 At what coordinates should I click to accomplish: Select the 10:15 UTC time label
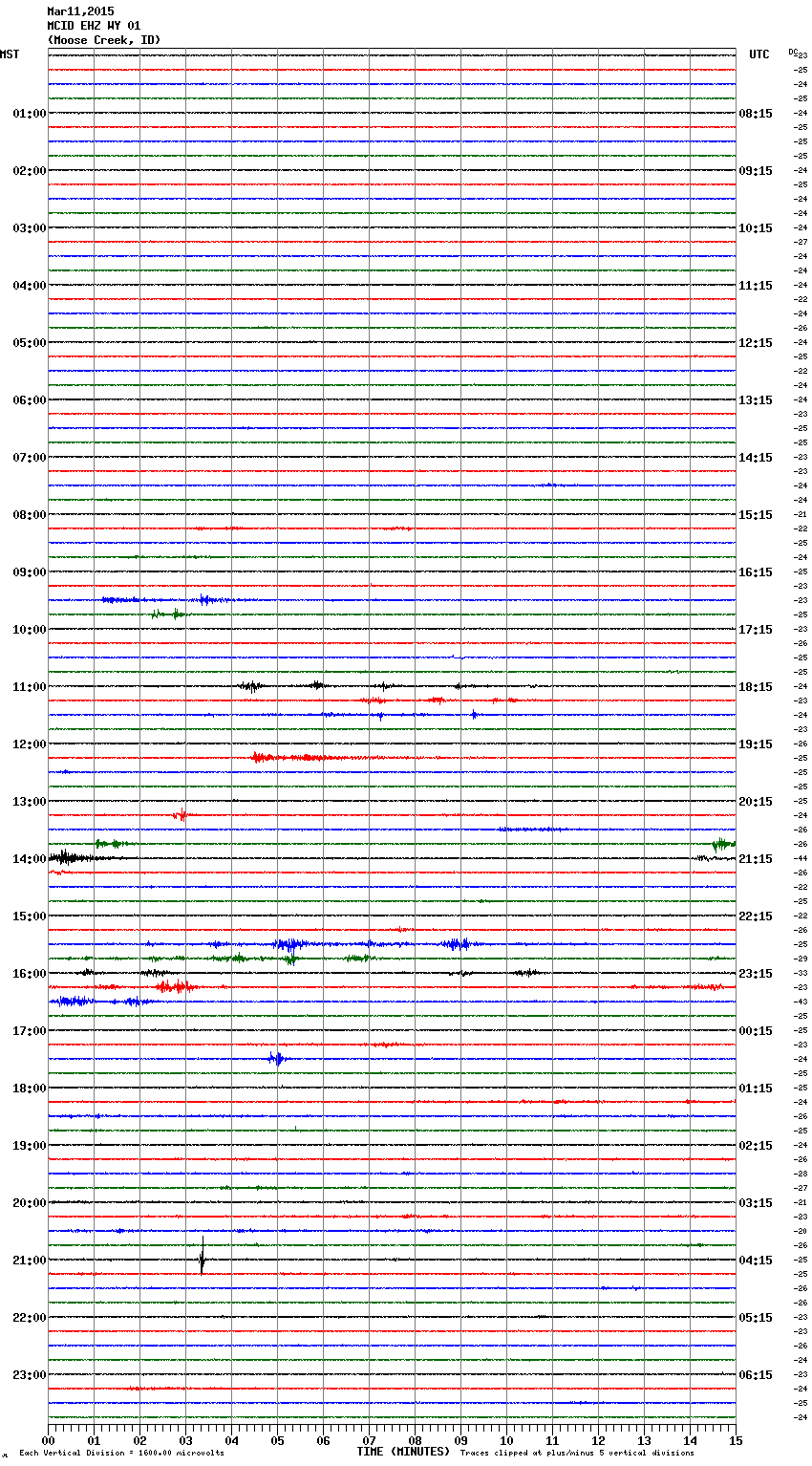[x=756, y=228]
